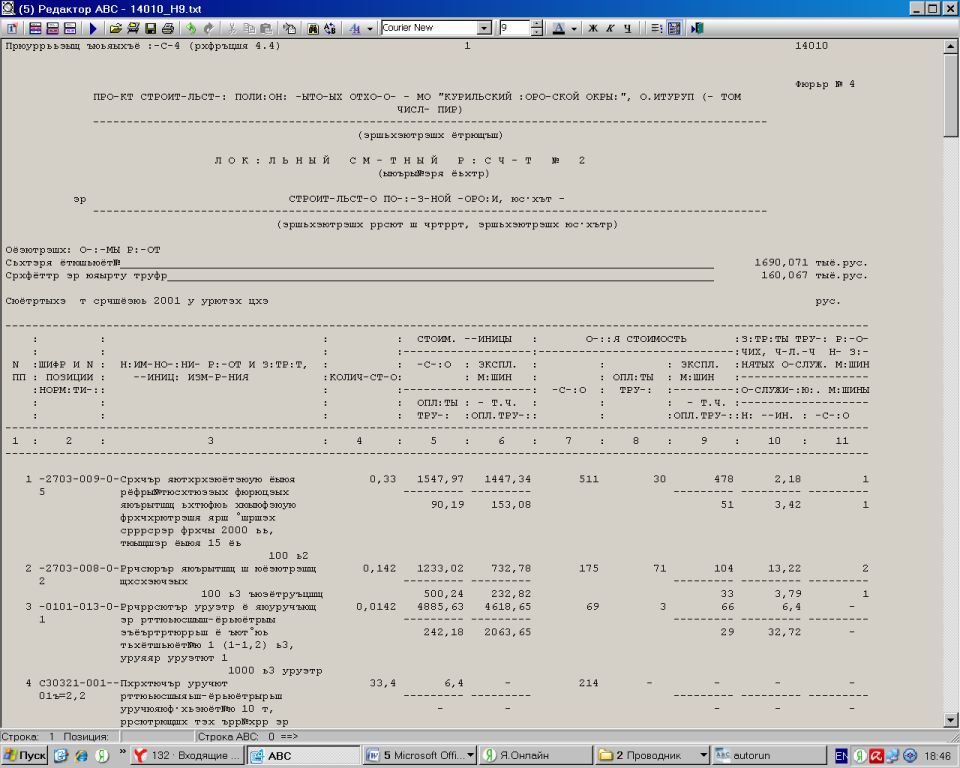Click the paste special icon
960x768 pixels.
(x=289, y=28)
